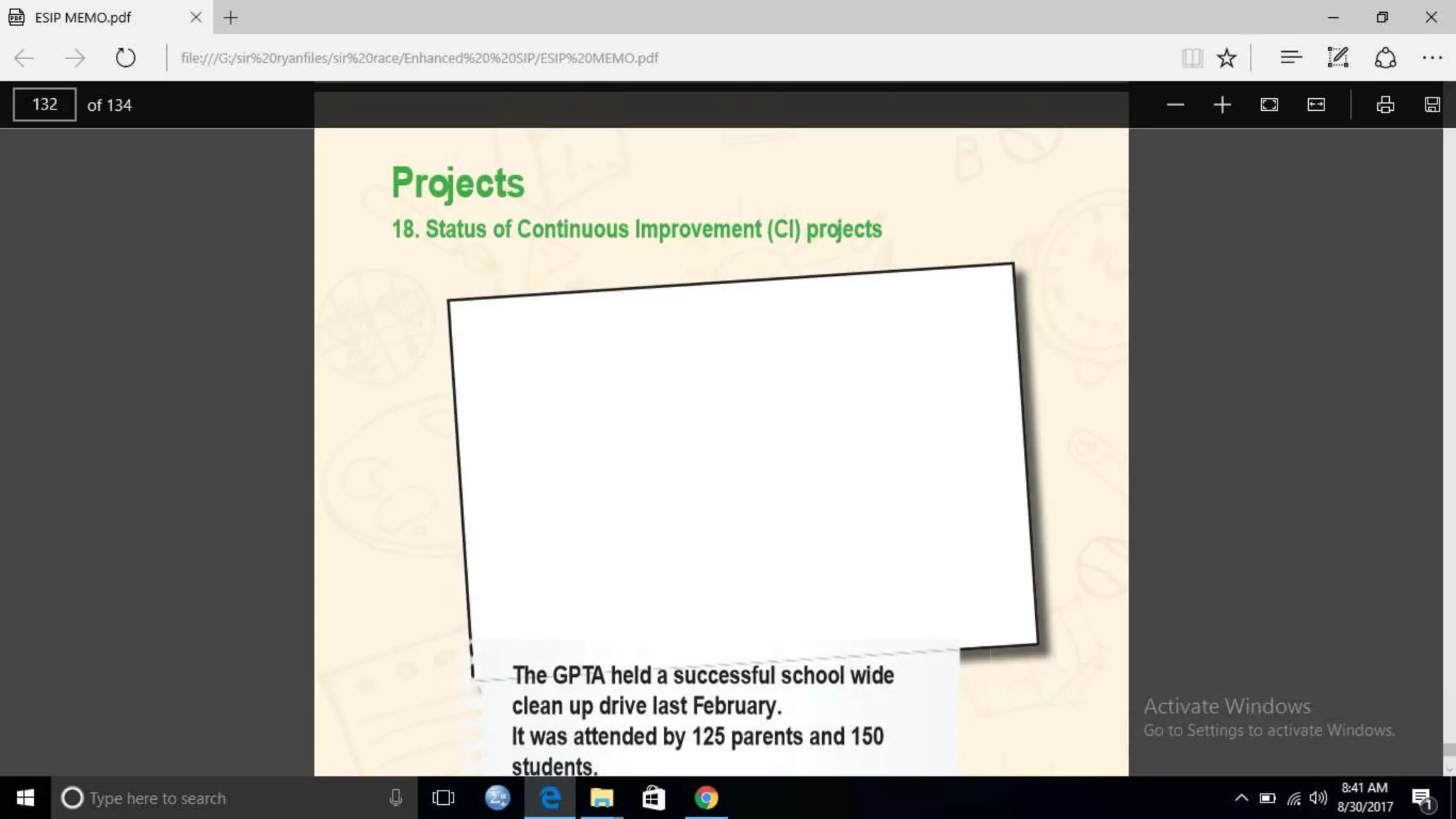Print the PDF document

click(x=1385, y=105)
